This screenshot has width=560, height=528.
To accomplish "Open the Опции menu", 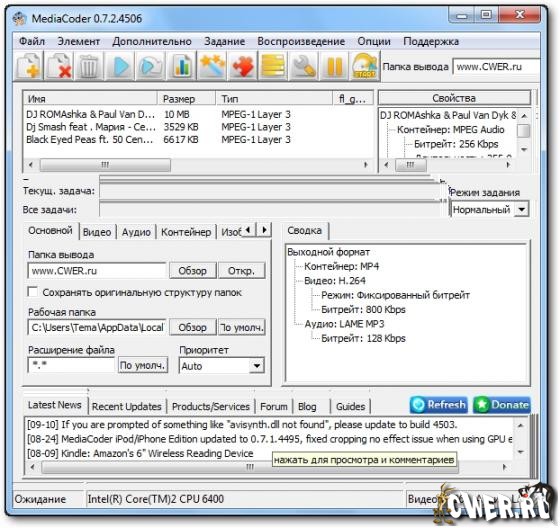I will (374, 41).
